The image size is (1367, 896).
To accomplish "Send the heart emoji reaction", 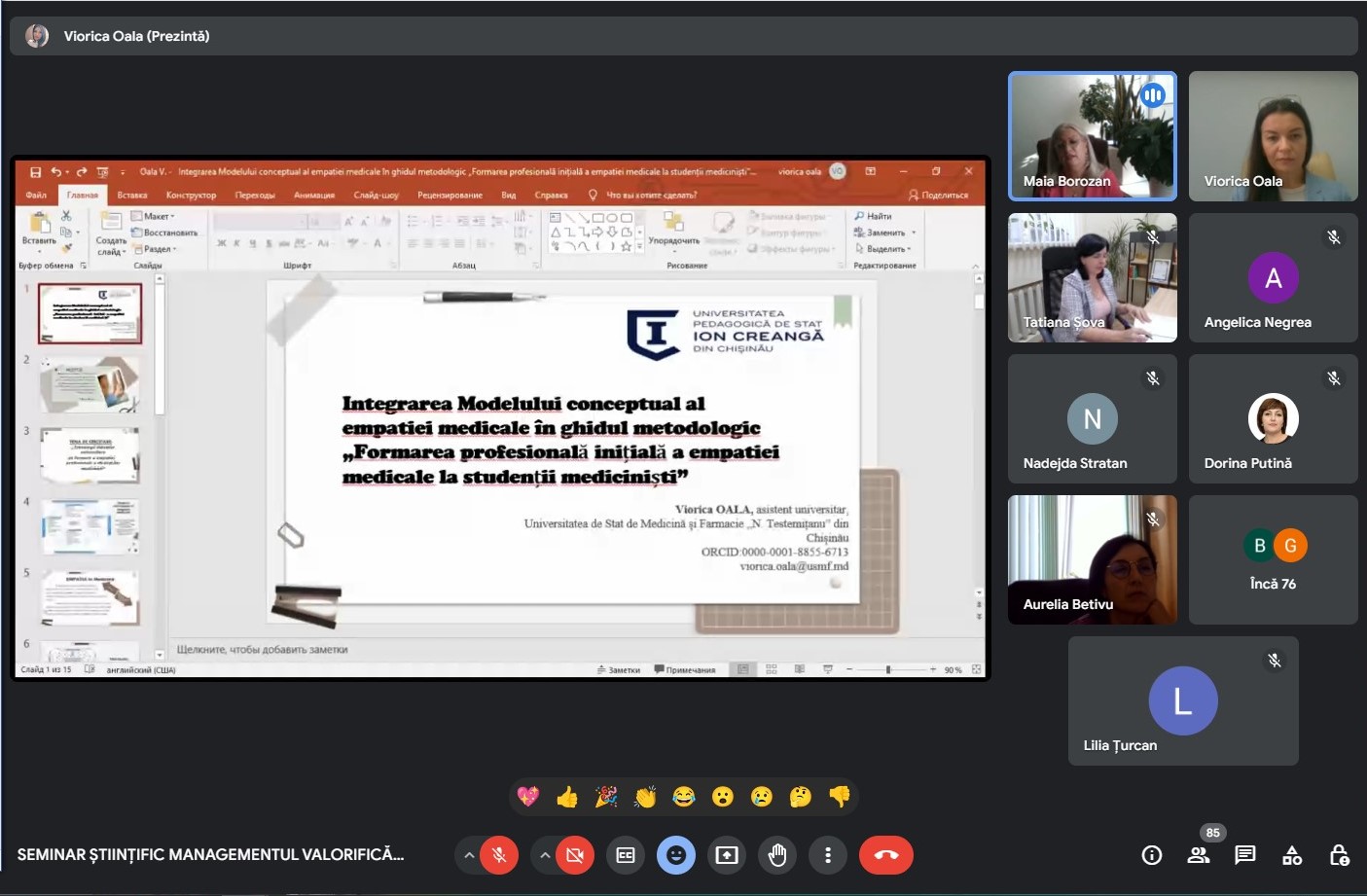I will (528, 798).
